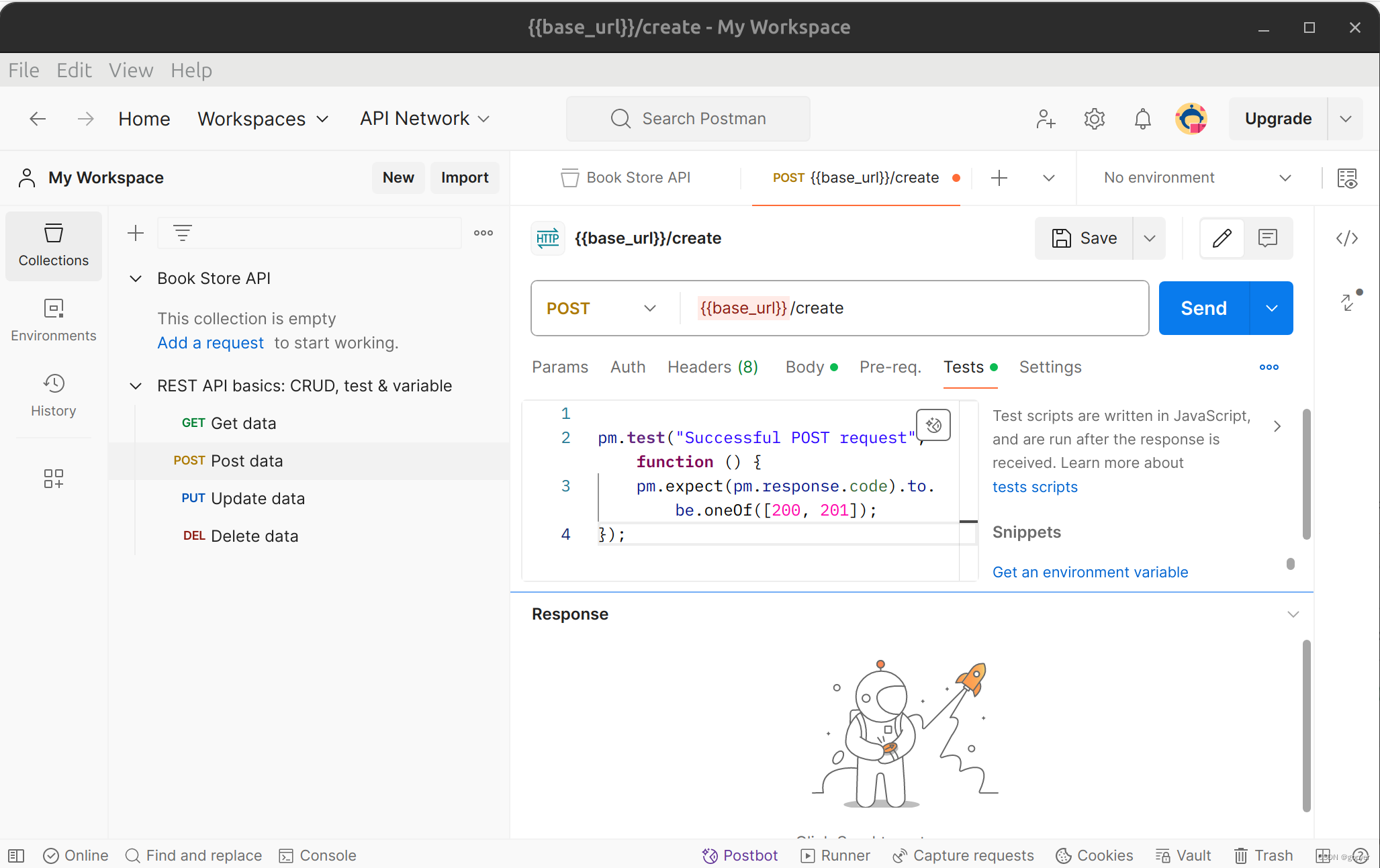The height and width of the screenshot is (868, 1380).
Task: Open Runner in the status bar
Action: pos(835,855)
